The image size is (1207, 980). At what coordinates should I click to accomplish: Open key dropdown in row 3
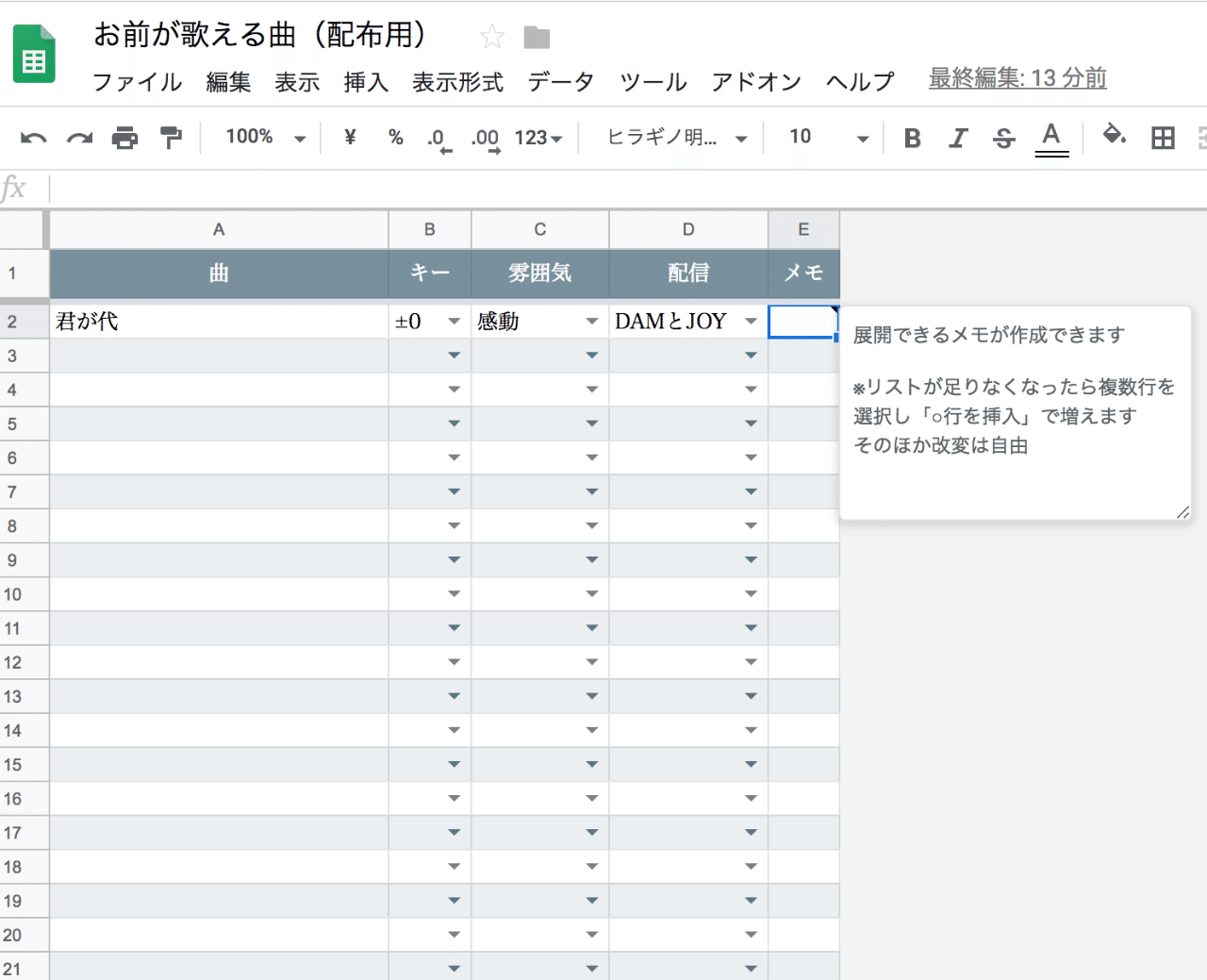455,356
